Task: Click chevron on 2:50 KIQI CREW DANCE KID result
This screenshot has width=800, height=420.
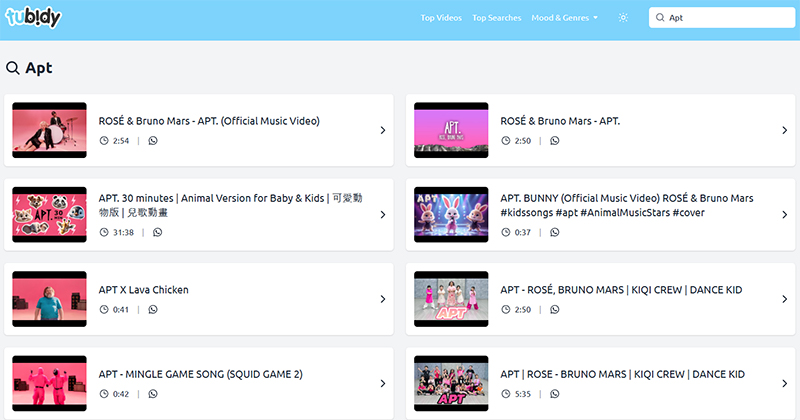Action: coord(784,299)
